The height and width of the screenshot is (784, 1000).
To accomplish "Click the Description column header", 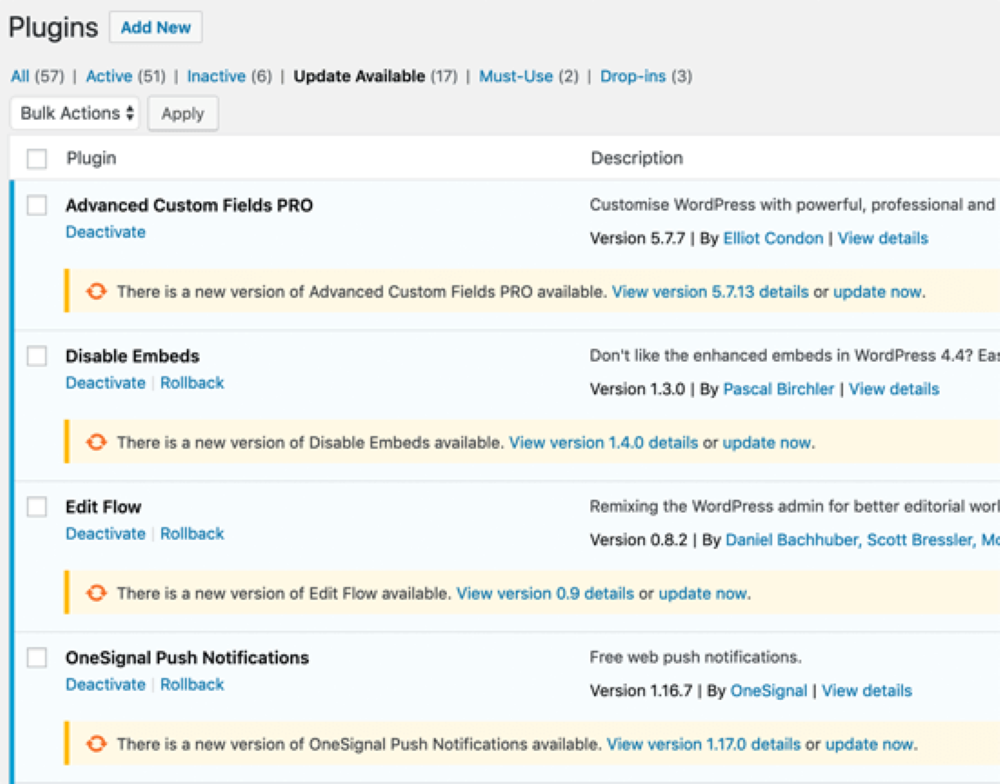I will coord(636,158).
